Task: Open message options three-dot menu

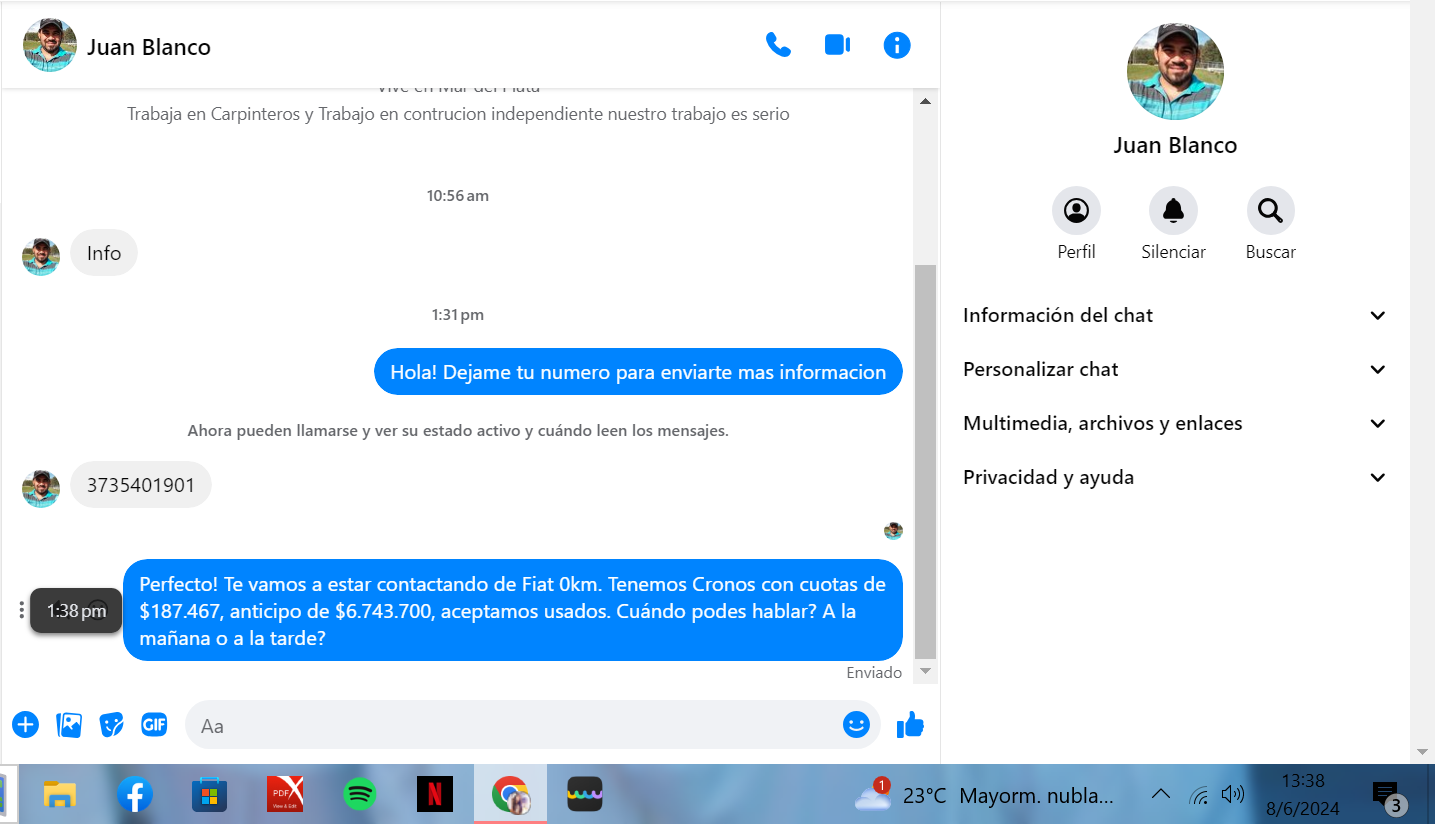Action: click(x=21, y=610)
